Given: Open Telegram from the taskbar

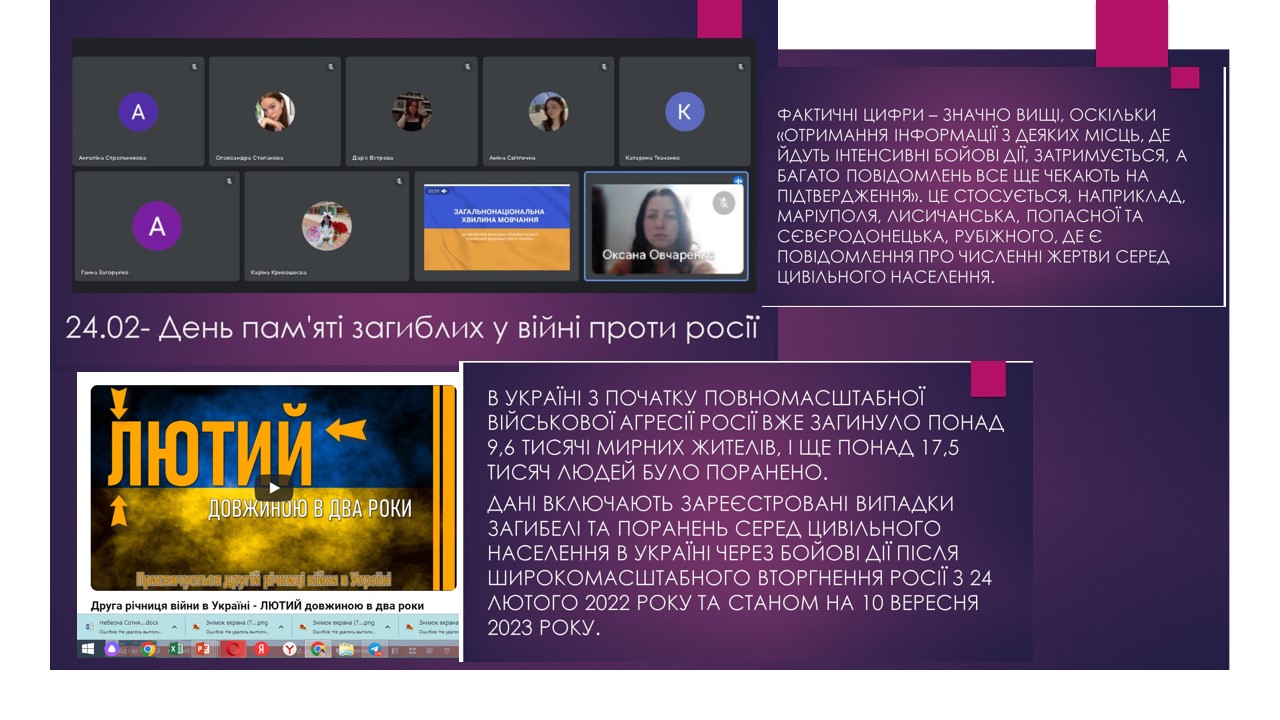Looking at the screenshot, I should (375, 649).
